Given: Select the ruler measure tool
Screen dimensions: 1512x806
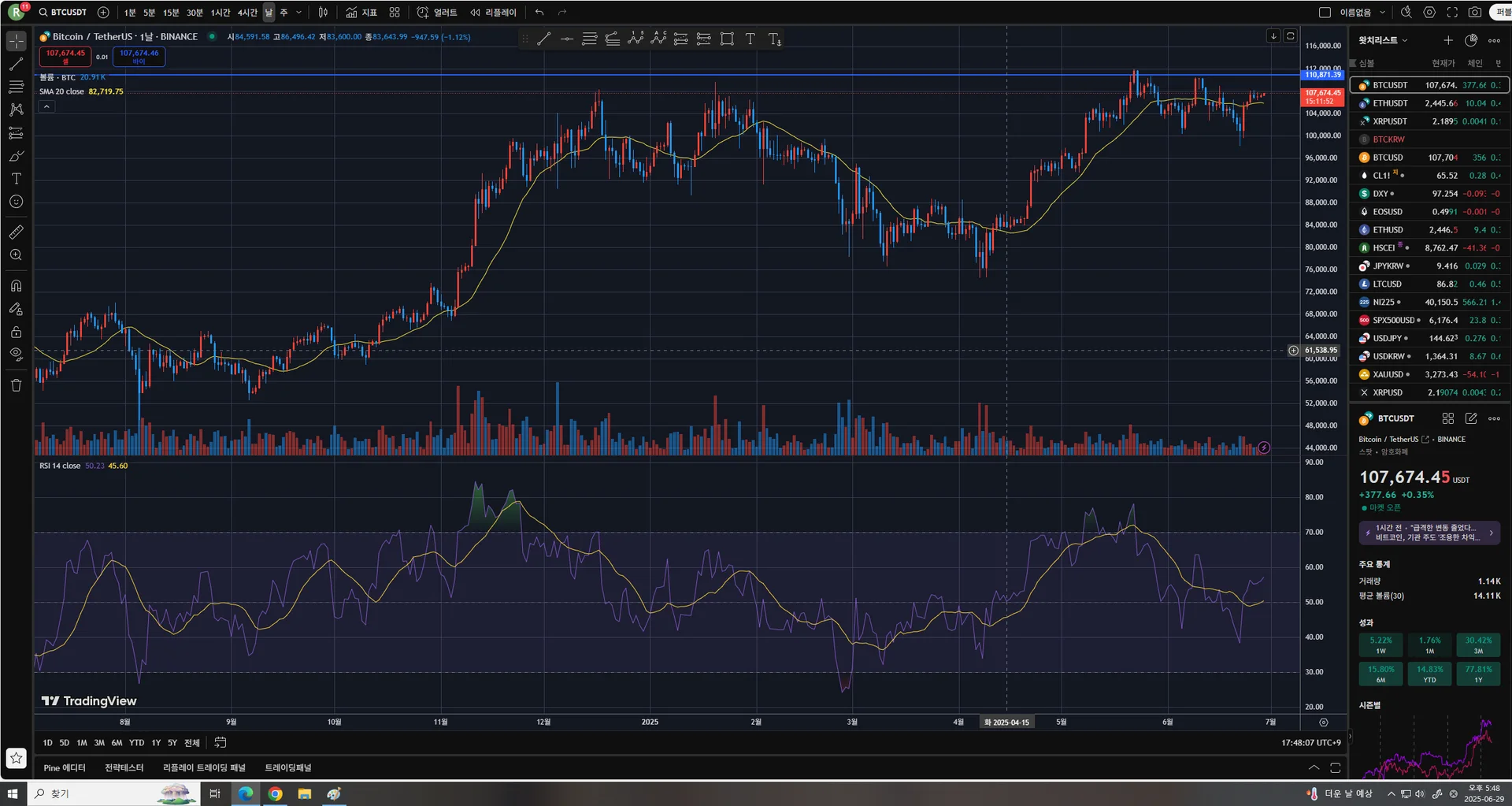Looking at the screenshot, I should coord(17,232).
